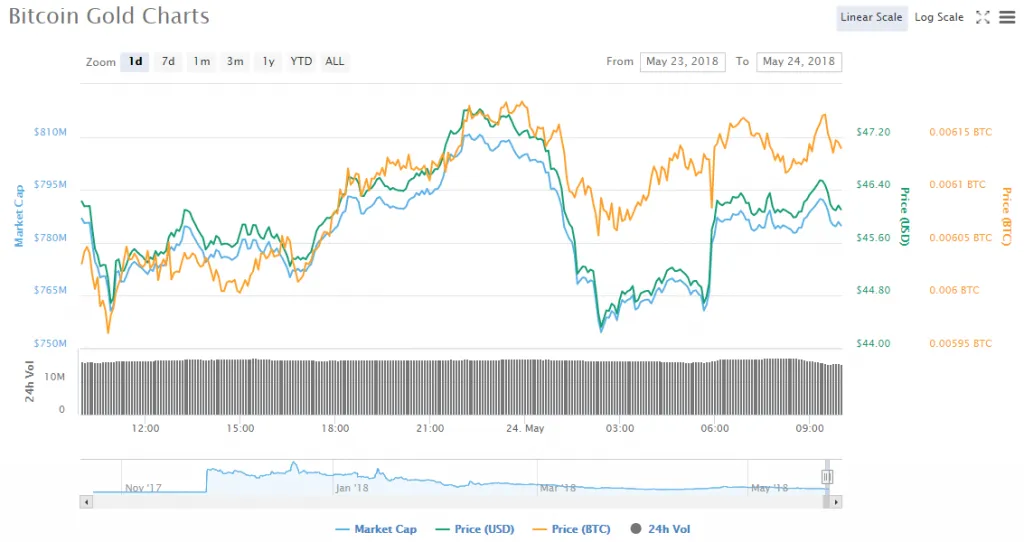Click the $780M market cap axis label

click(50, 238)
